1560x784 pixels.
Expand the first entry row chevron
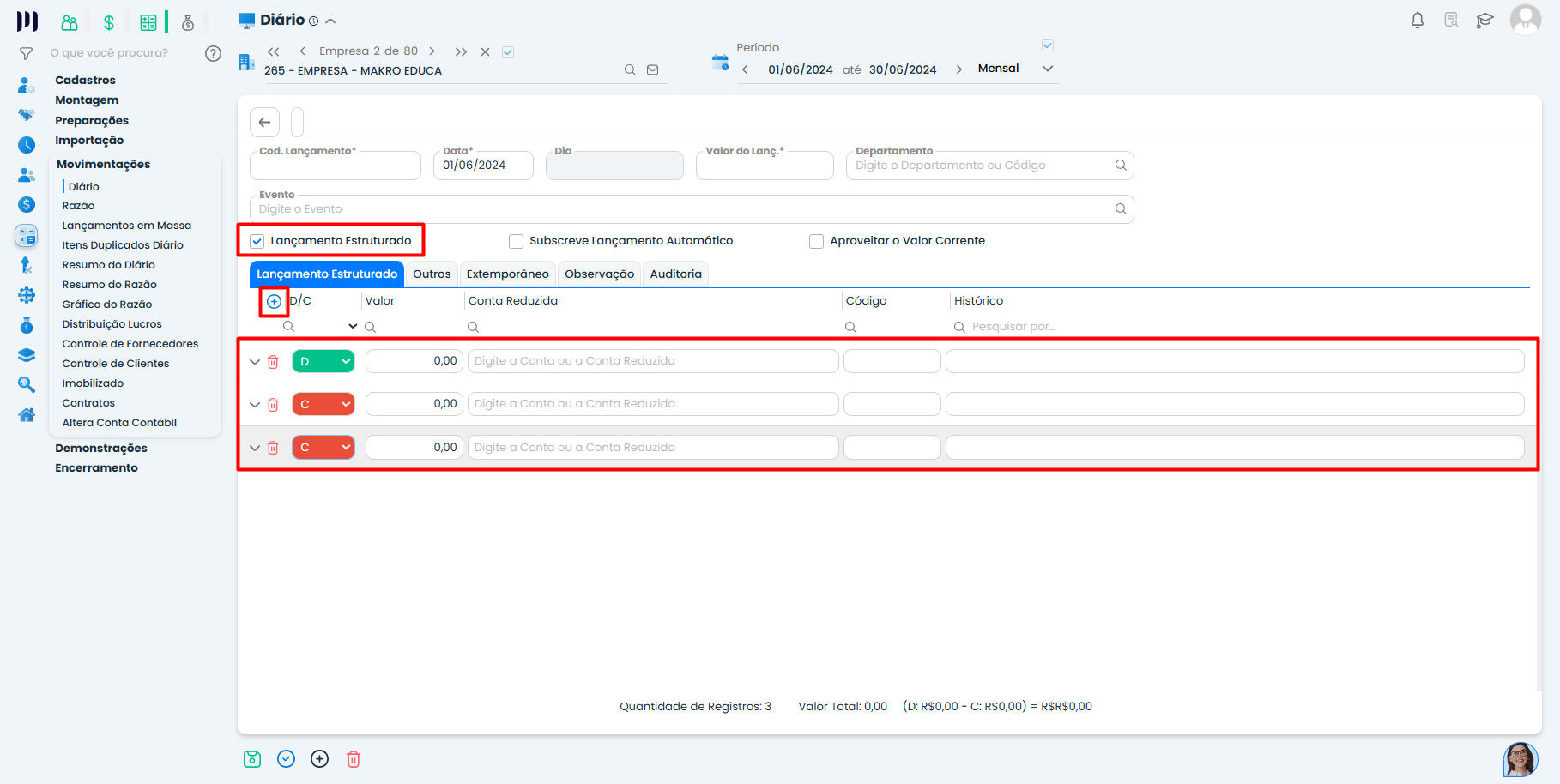pyautogui.click(x=255, y=362)
